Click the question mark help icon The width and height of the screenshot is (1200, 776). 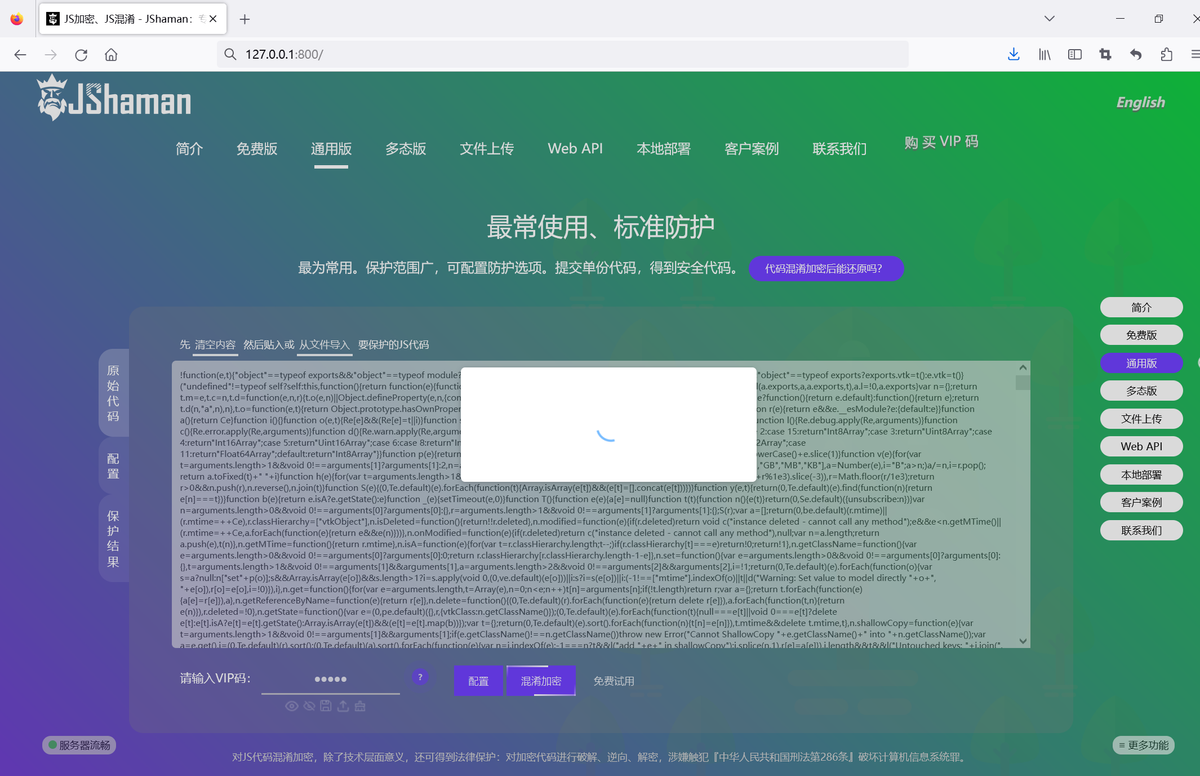[420, 678]
